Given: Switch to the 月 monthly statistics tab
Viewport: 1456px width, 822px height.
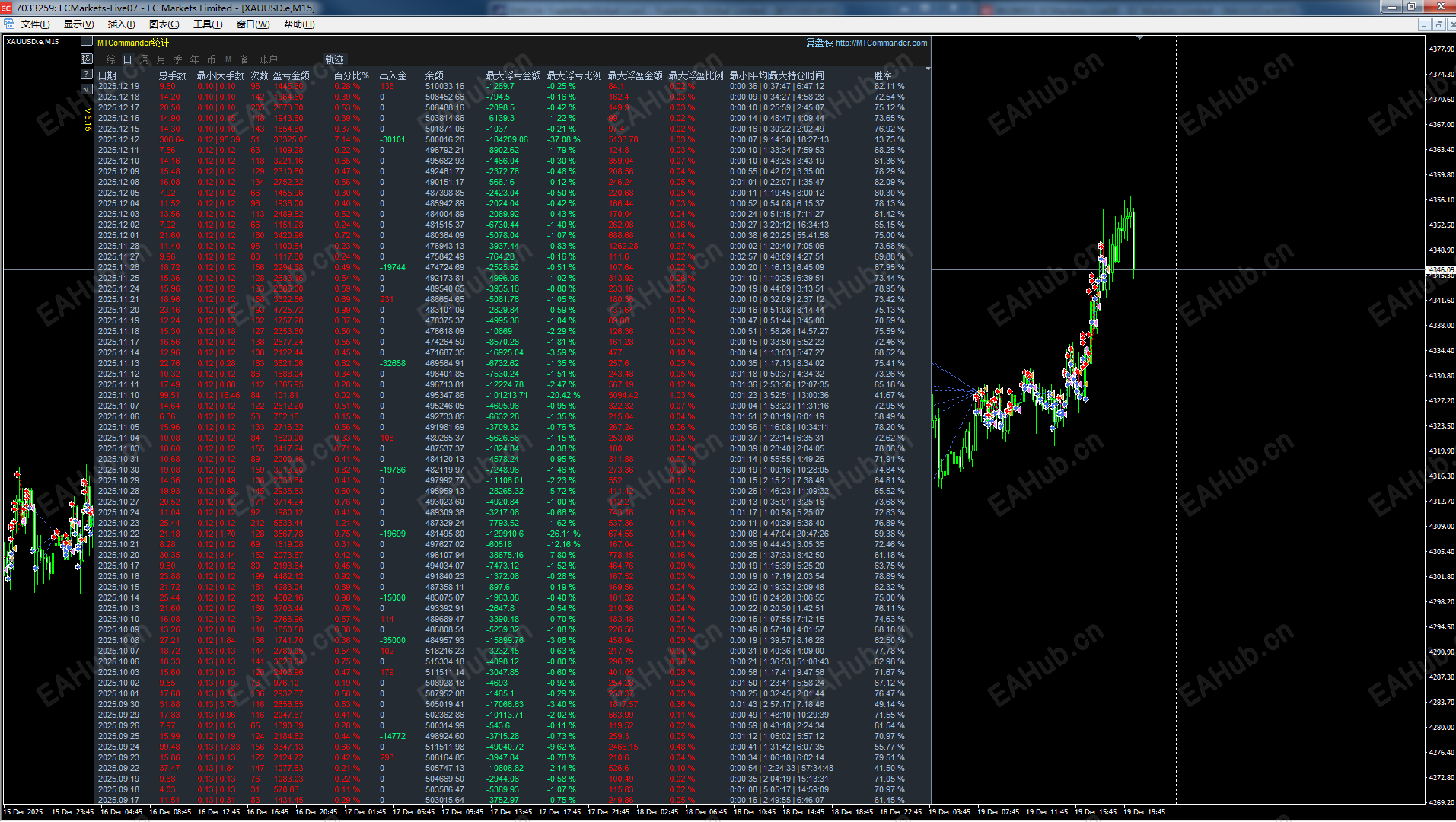Looking at the screenshot, I should [161, 59].
